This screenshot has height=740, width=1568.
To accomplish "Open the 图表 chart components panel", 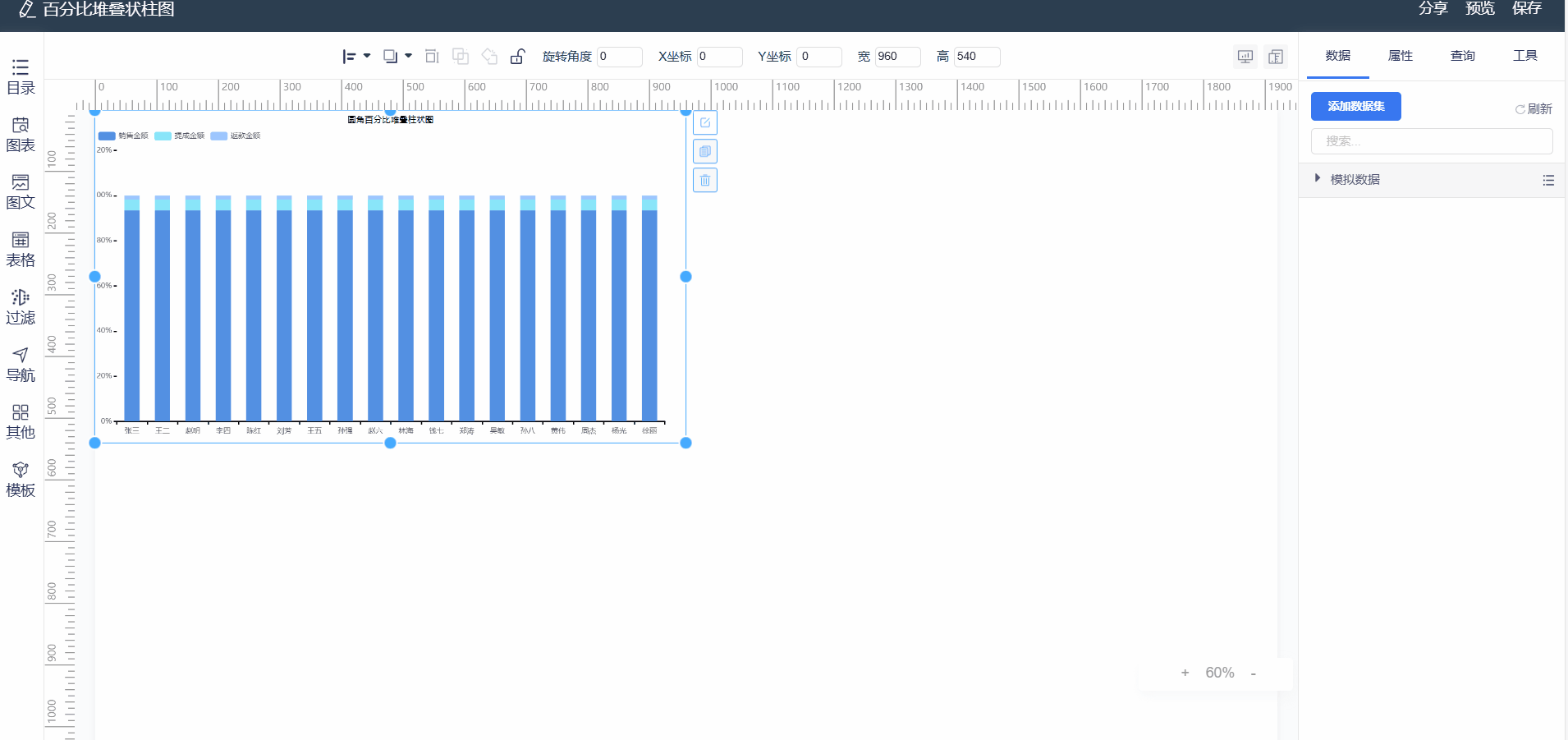I will click(21, 135).
